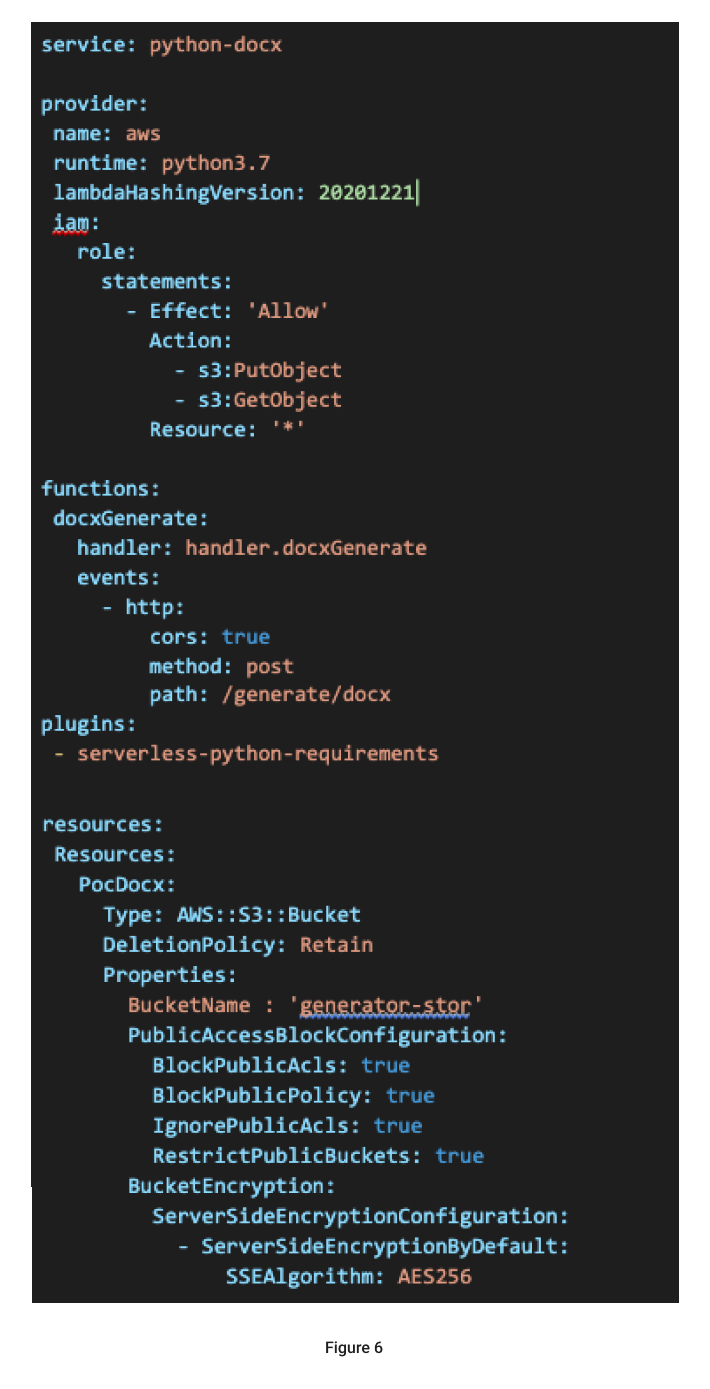Click the red-underlined "iam" key
This screenshot has width=710, height=1389.
coord(70,223)
